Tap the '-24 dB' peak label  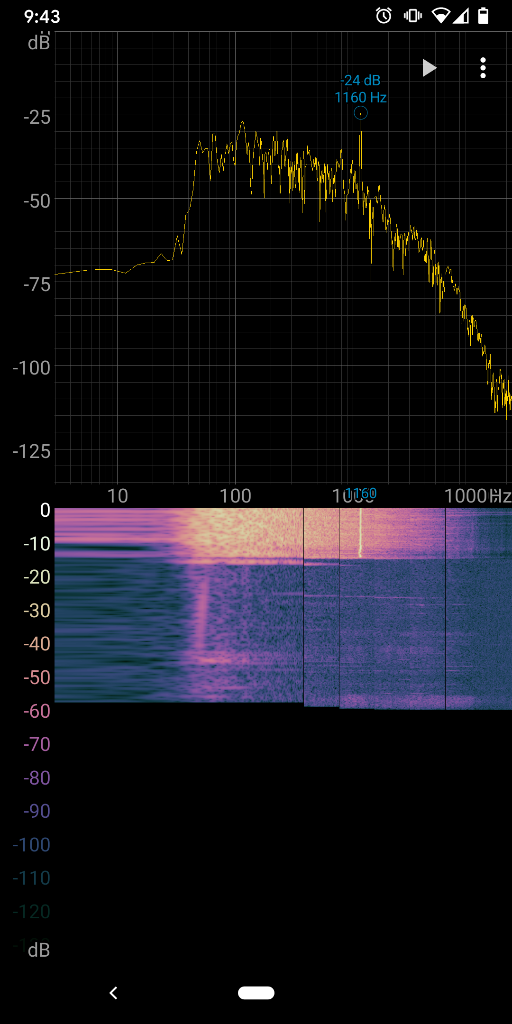click(360, 81)
